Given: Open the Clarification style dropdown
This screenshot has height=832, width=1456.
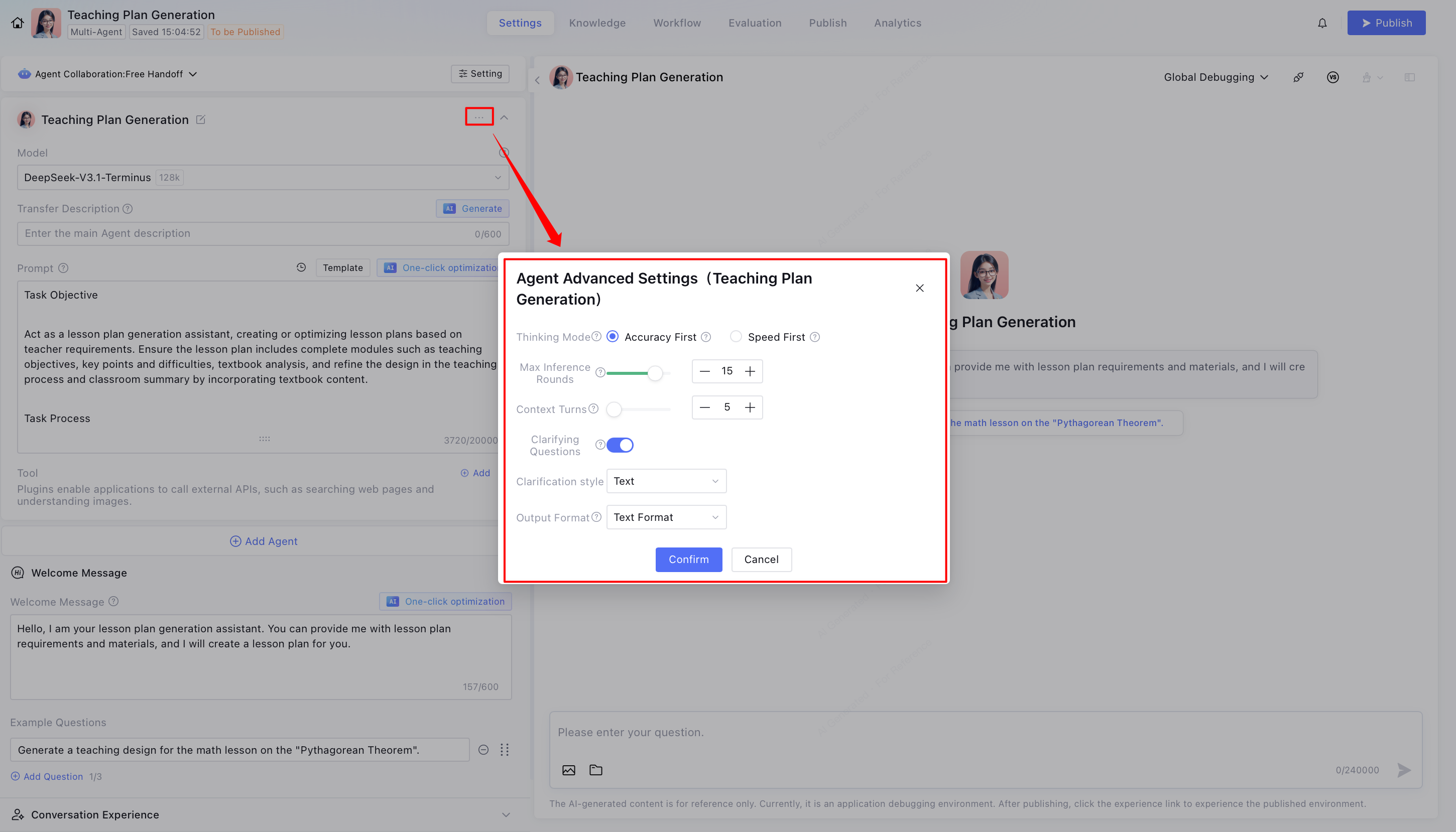Looking at the screenshot, I should coord(666,481).
